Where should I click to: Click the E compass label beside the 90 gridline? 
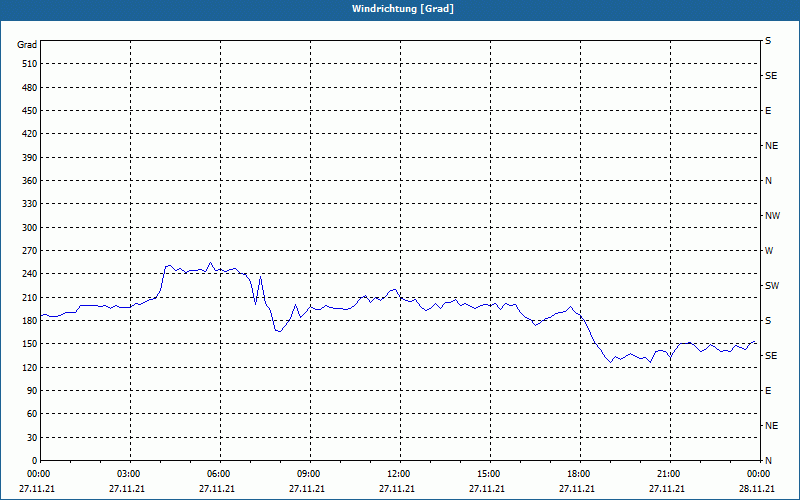(x=768, y=391)
